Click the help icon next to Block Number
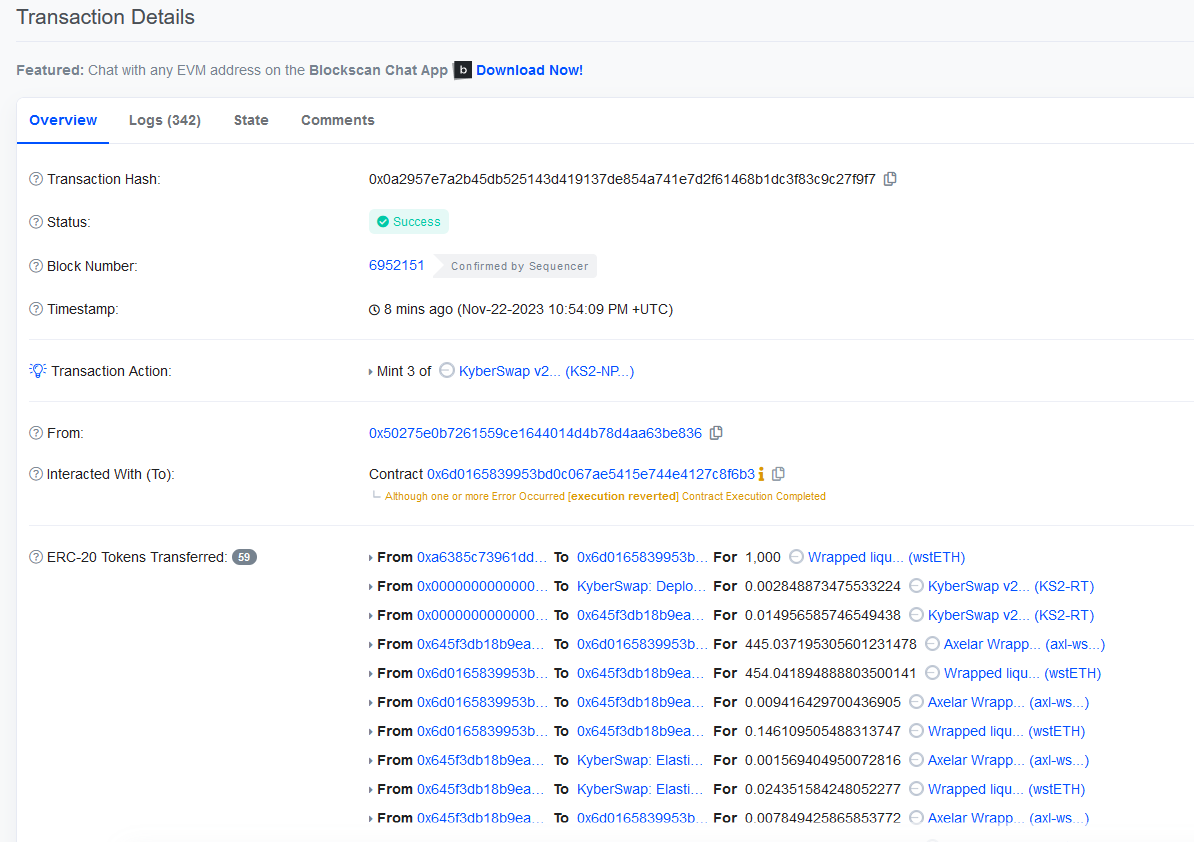This screenshot has width=1194, height=842. tap(36, 266)
